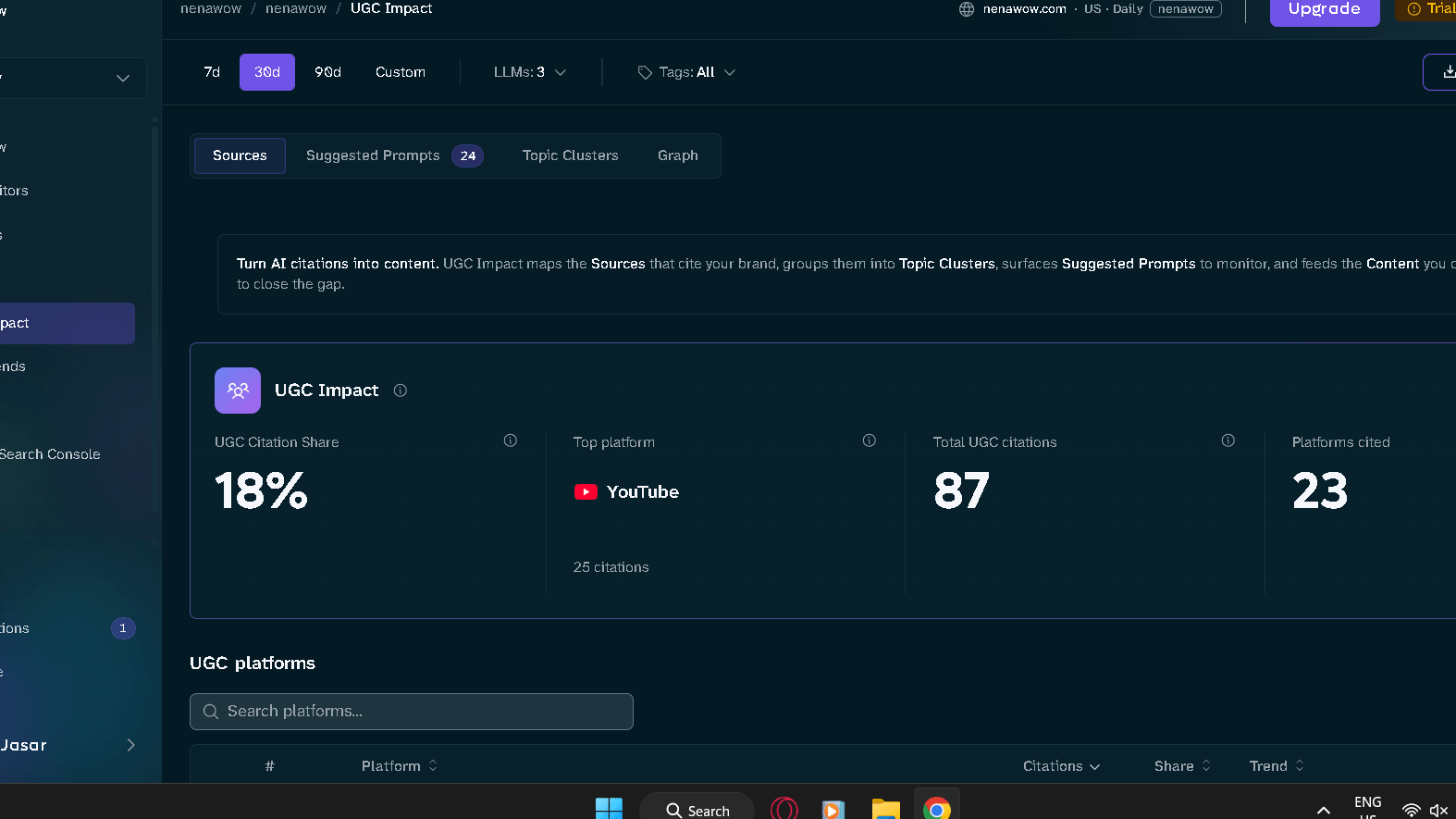
Task: Sort the table by Platform
Action: [x=400, y=766]
